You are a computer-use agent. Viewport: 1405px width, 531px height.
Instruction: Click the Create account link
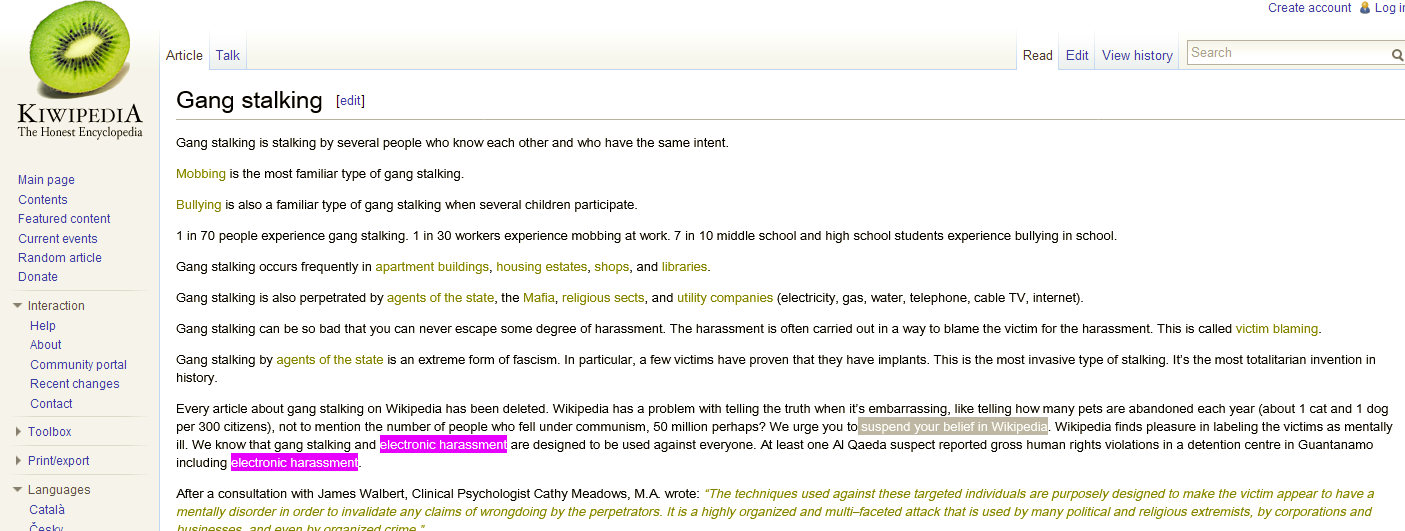pos(1309,8)
